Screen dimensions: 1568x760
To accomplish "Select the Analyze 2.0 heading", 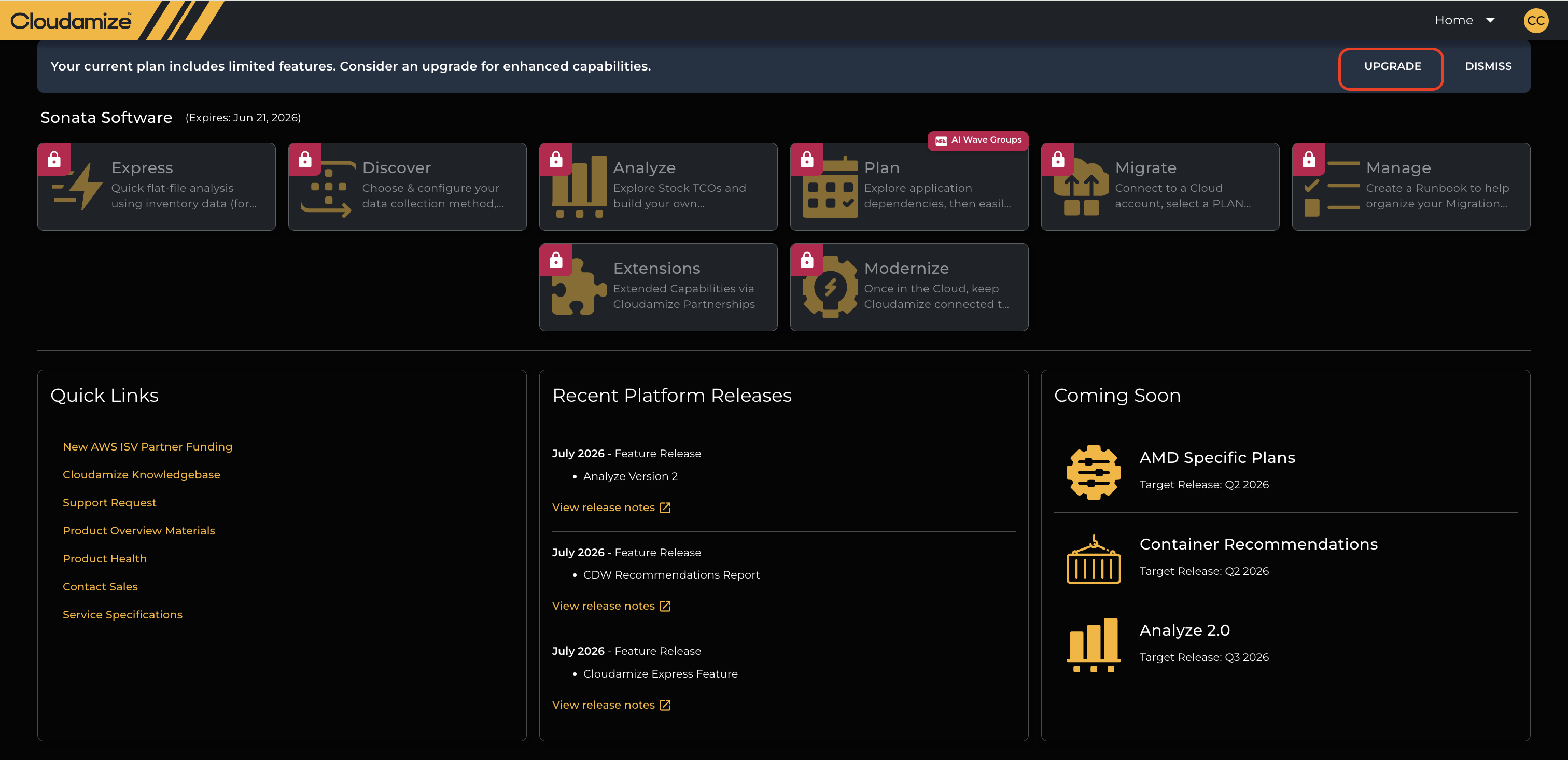I will click(x=1184, y=630).
